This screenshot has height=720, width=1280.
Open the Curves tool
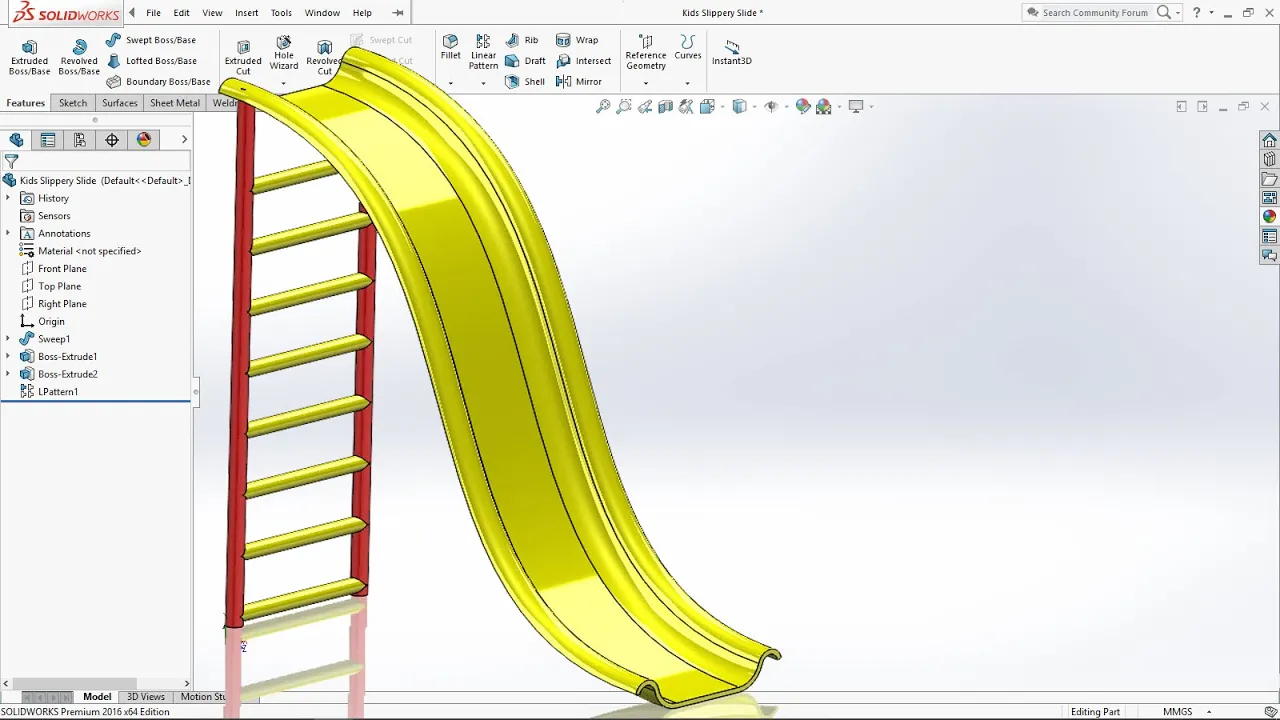tap(687, 47)
